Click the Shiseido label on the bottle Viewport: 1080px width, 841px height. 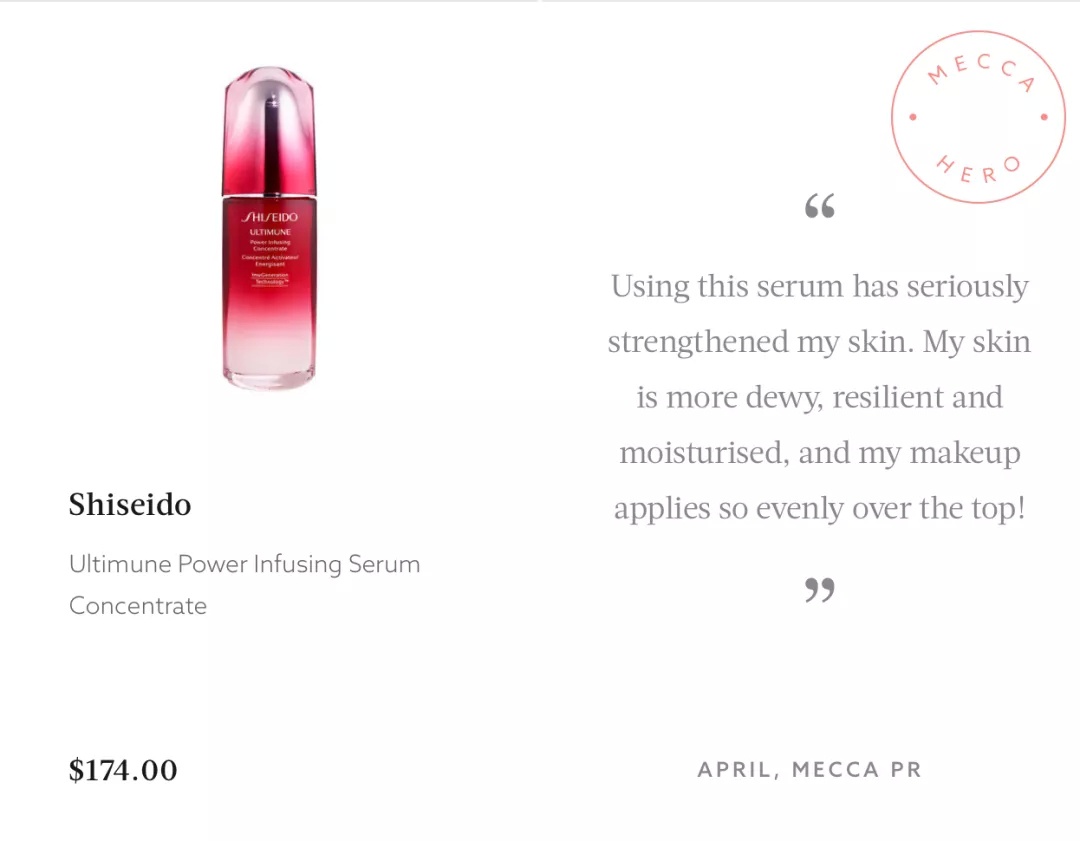point(270,217)
